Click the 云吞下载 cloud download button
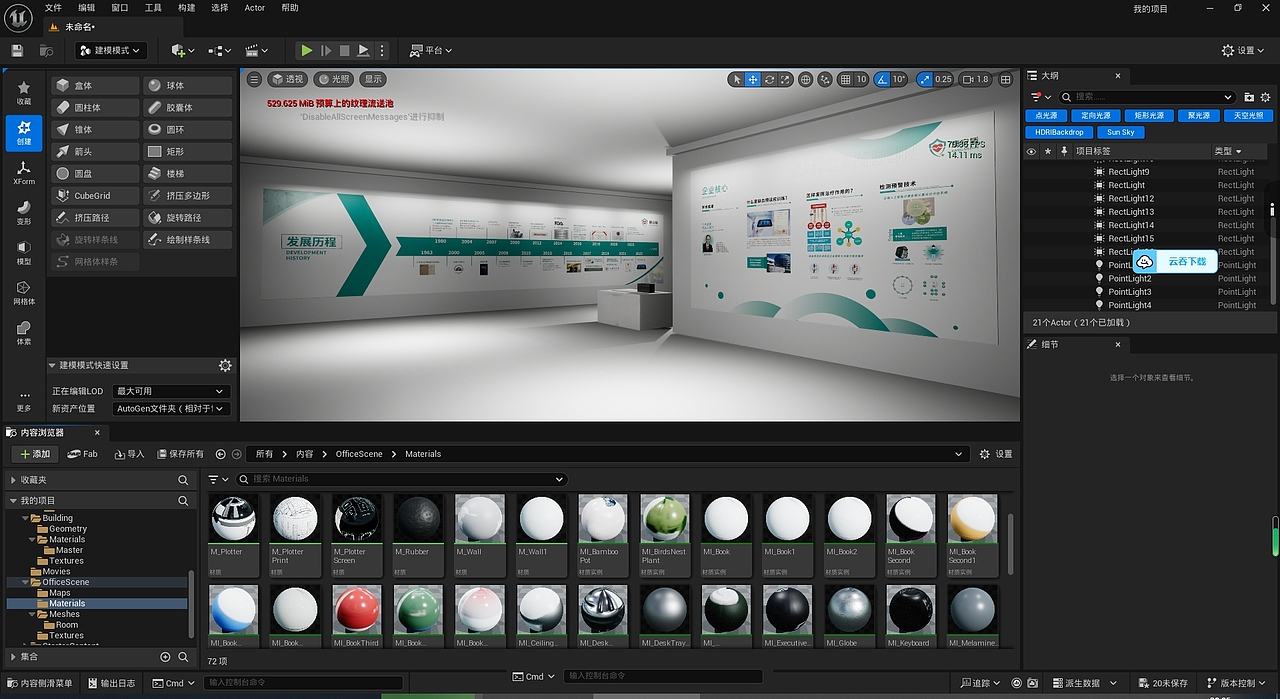Viewport: 1280px width, 699px height. click(x=1175, y=261)
